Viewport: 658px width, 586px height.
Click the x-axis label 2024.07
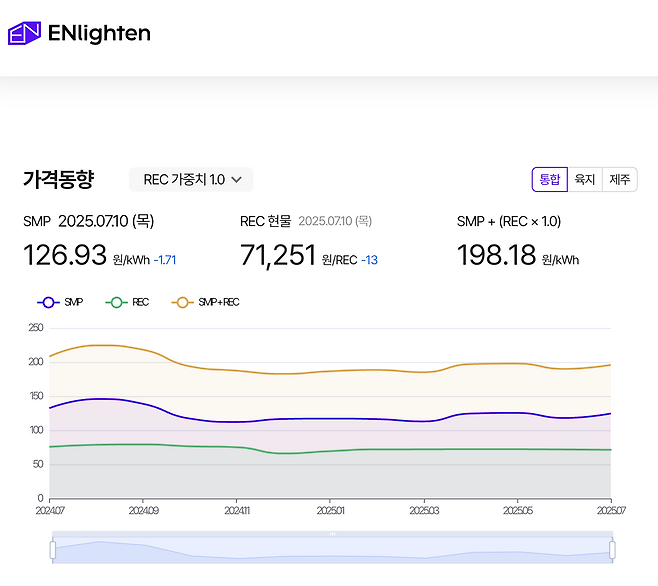[50, 510]
